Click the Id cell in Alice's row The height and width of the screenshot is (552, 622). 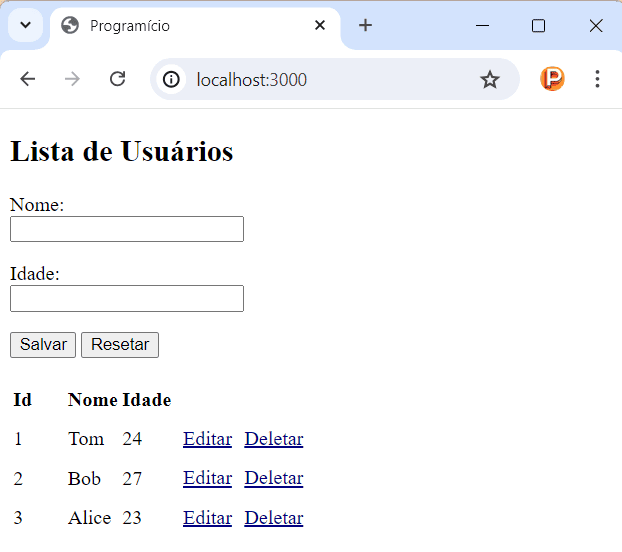(18, 518)
